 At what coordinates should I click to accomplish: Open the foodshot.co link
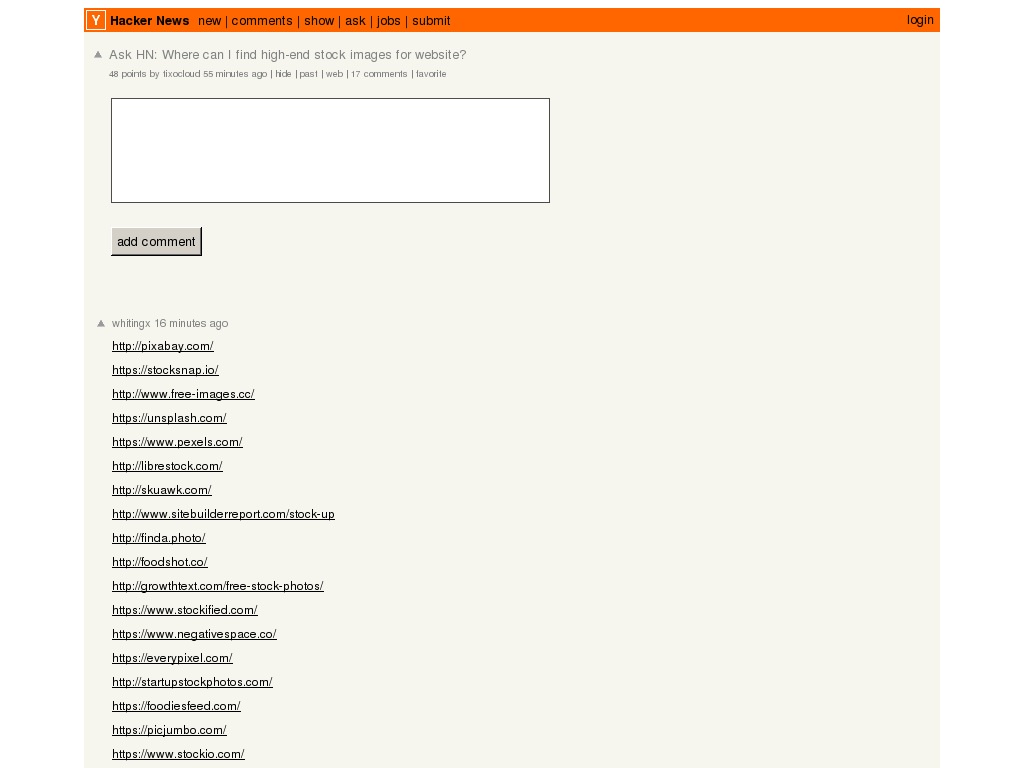tap(160, 562)
